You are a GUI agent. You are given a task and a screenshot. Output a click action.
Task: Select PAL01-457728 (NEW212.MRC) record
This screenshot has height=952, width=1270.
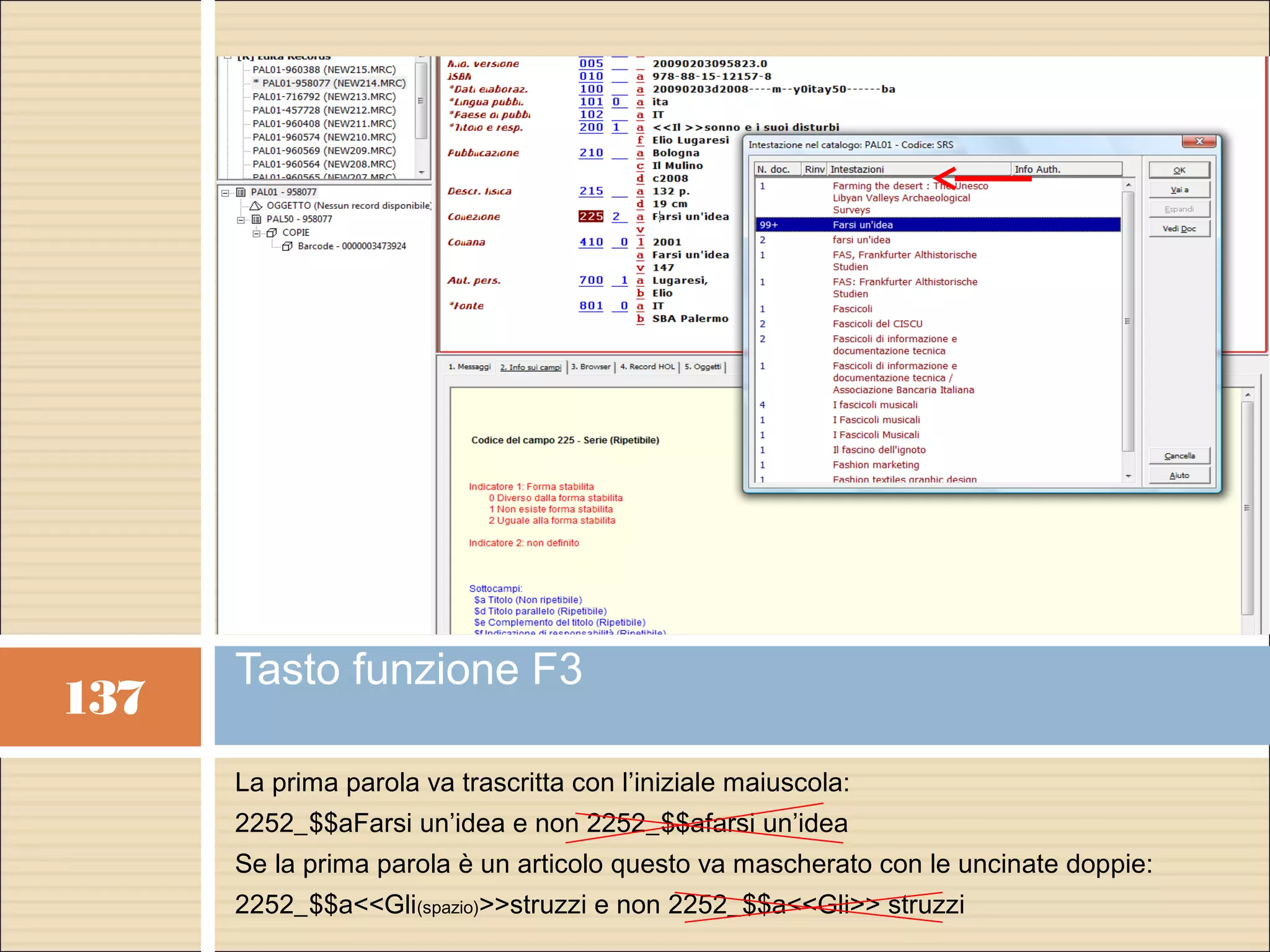pos(324,110)
